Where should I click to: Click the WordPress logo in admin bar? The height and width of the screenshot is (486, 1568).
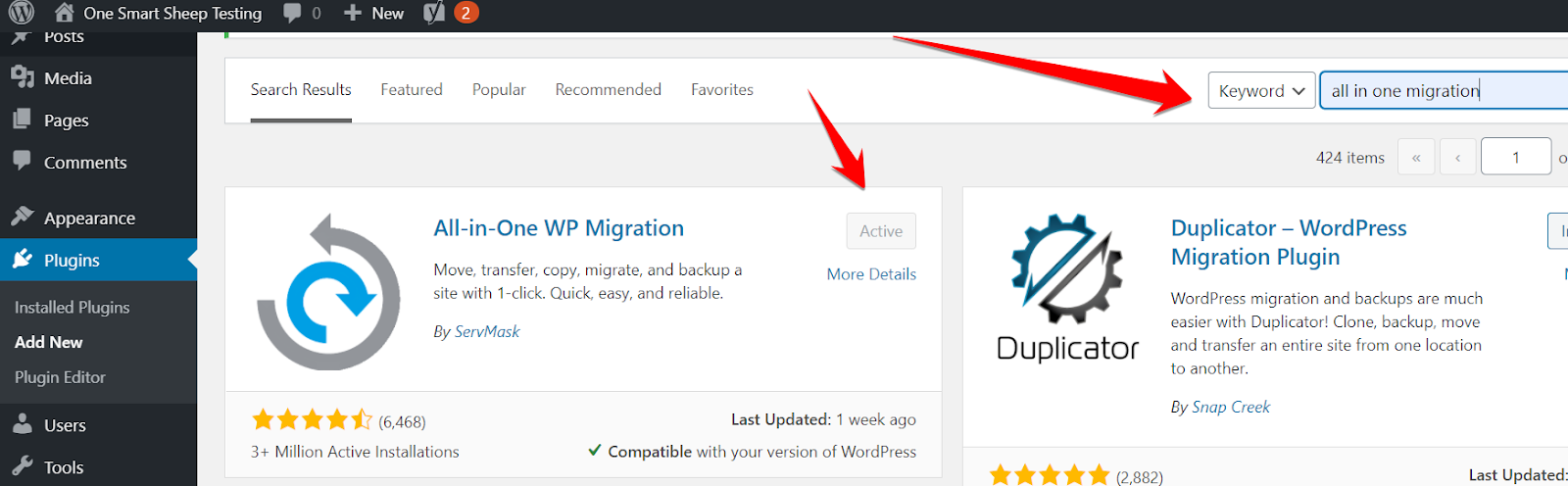(22, 13)
